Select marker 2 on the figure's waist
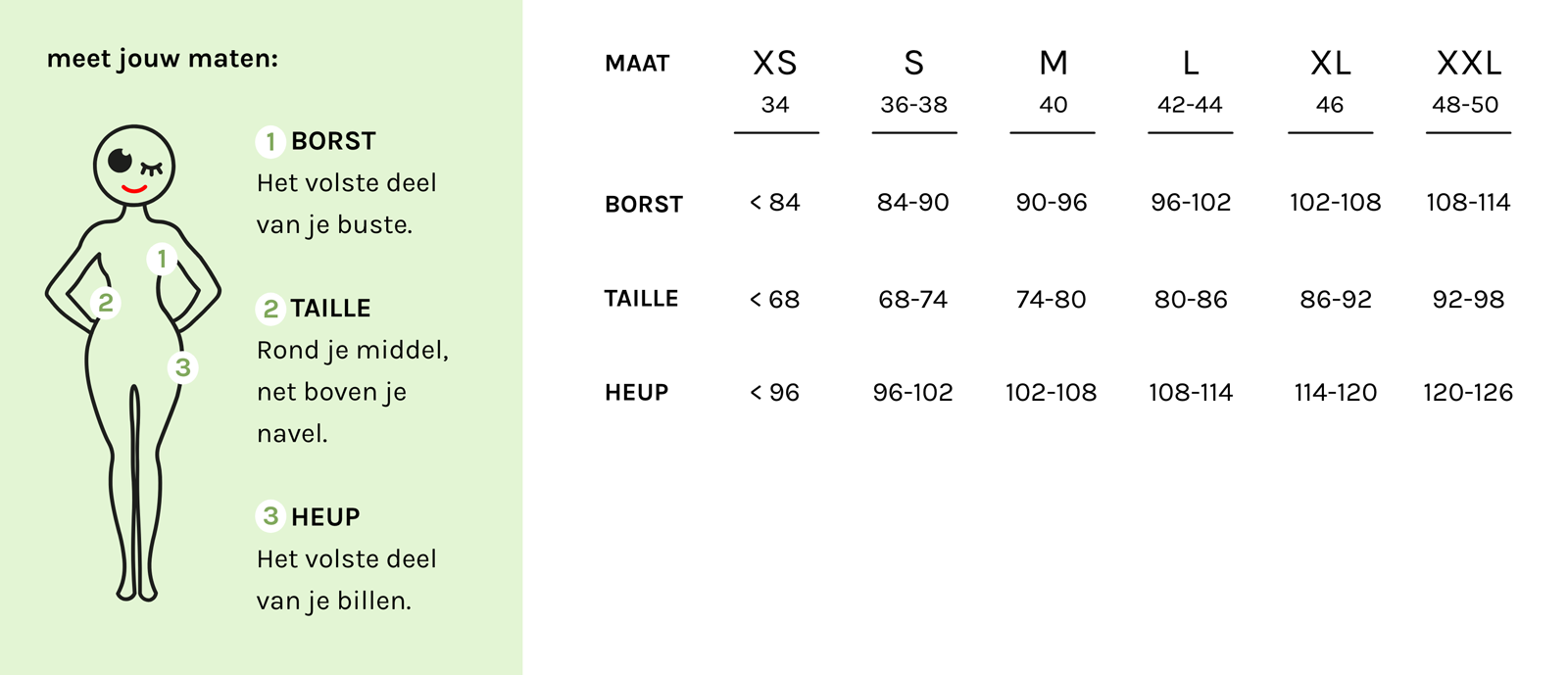Viewport: 1568px width, 675px height. (x=105, y=303)
